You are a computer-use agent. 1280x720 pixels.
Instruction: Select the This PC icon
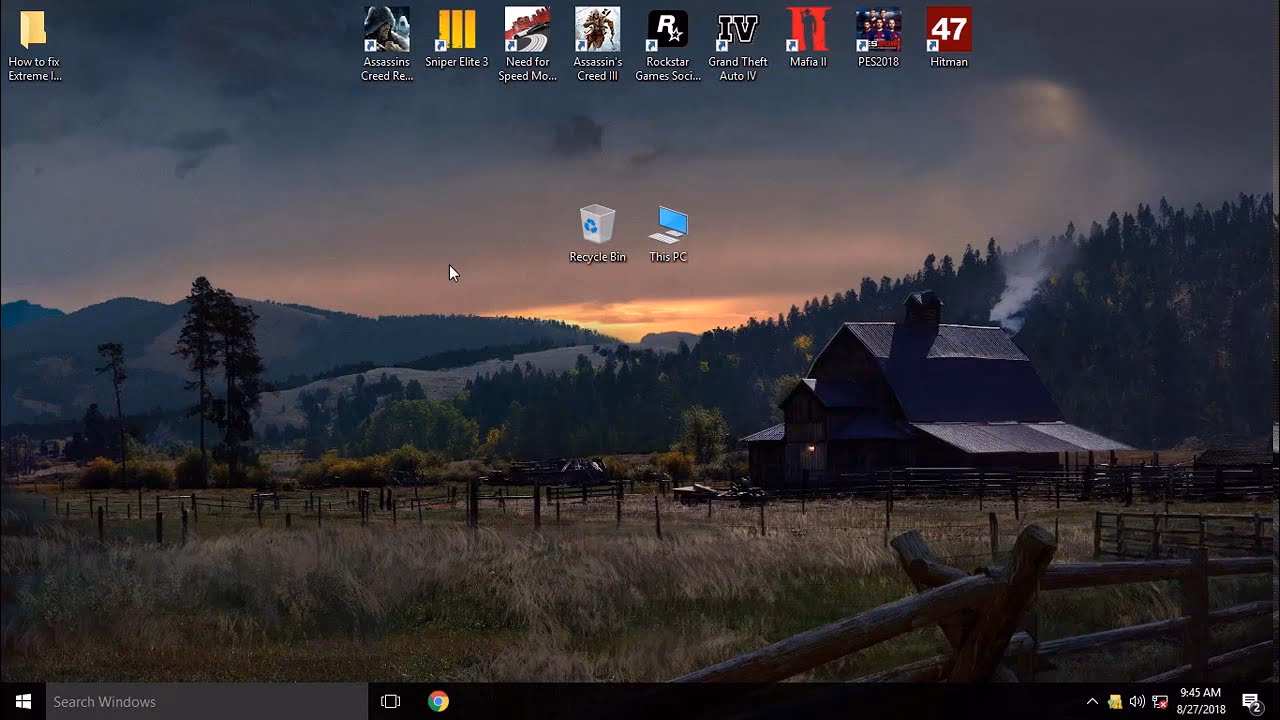(x=668, y=234)
